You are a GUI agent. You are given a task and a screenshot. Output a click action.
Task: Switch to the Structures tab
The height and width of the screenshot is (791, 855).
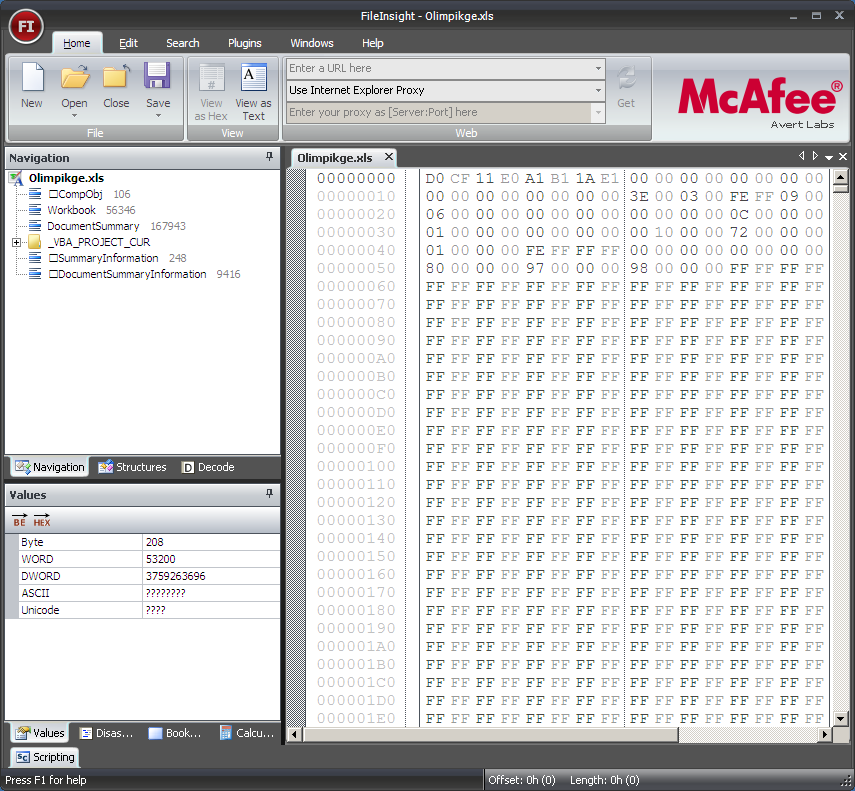[x=132, y=467]
